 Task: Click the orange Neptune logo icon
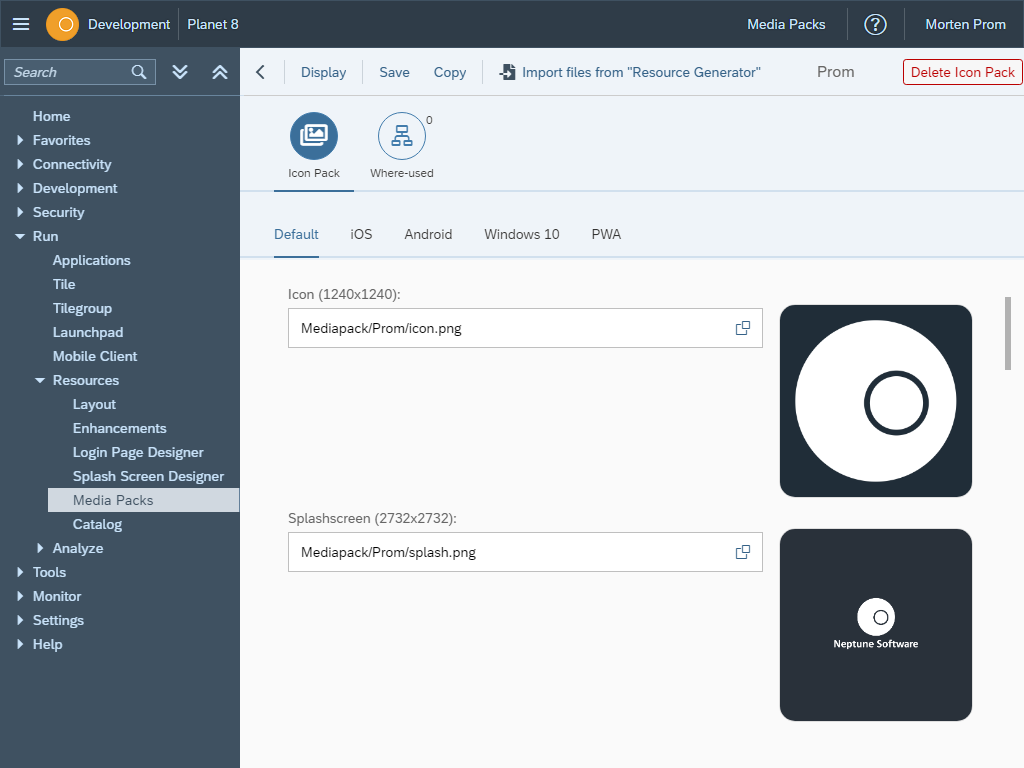62,24
